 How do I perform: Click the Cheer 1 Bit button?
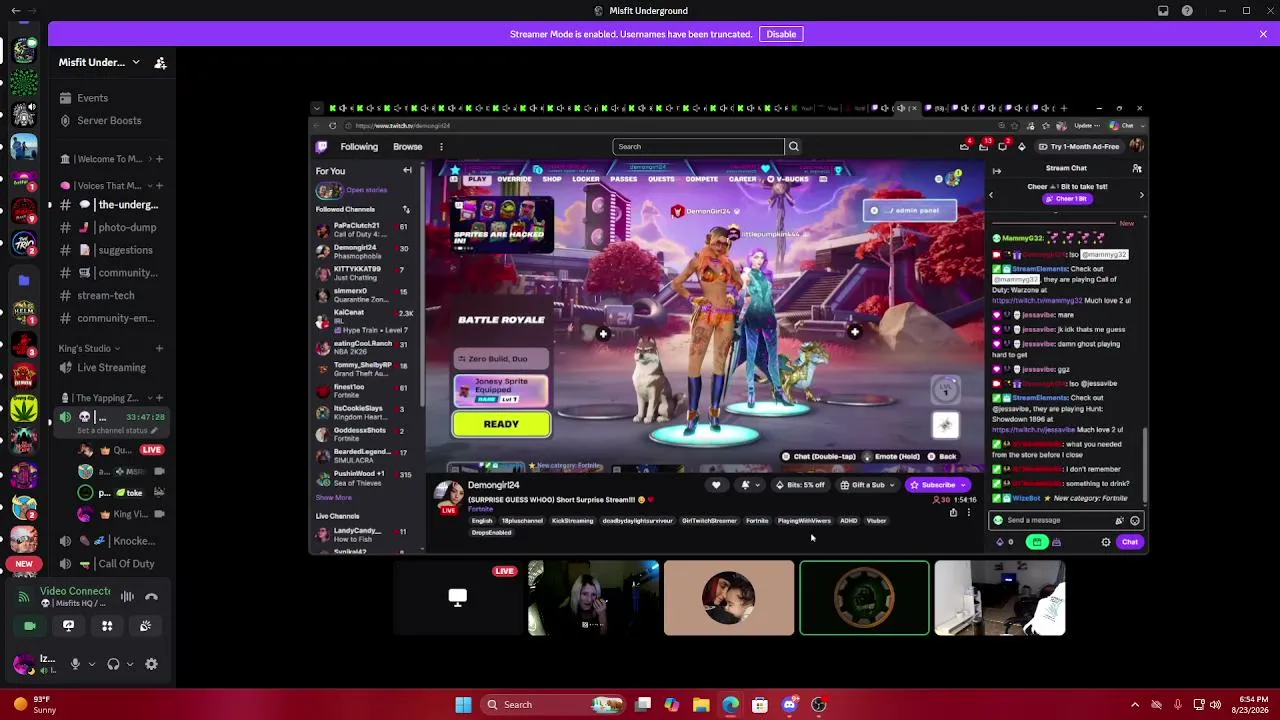pyautogui.click(x=1066, y=199)
